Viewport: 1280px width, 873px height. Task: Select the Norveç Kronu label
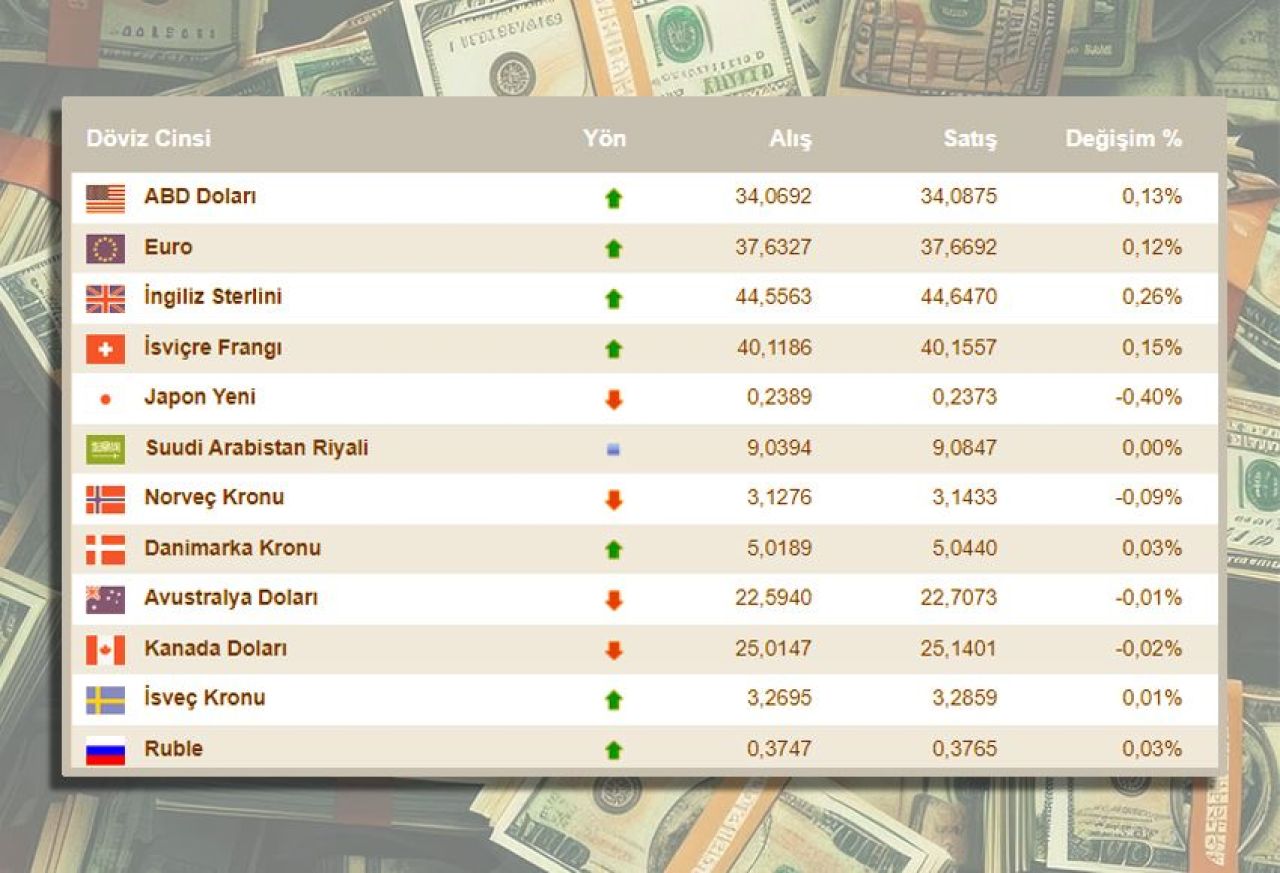[x=214, y=497]
